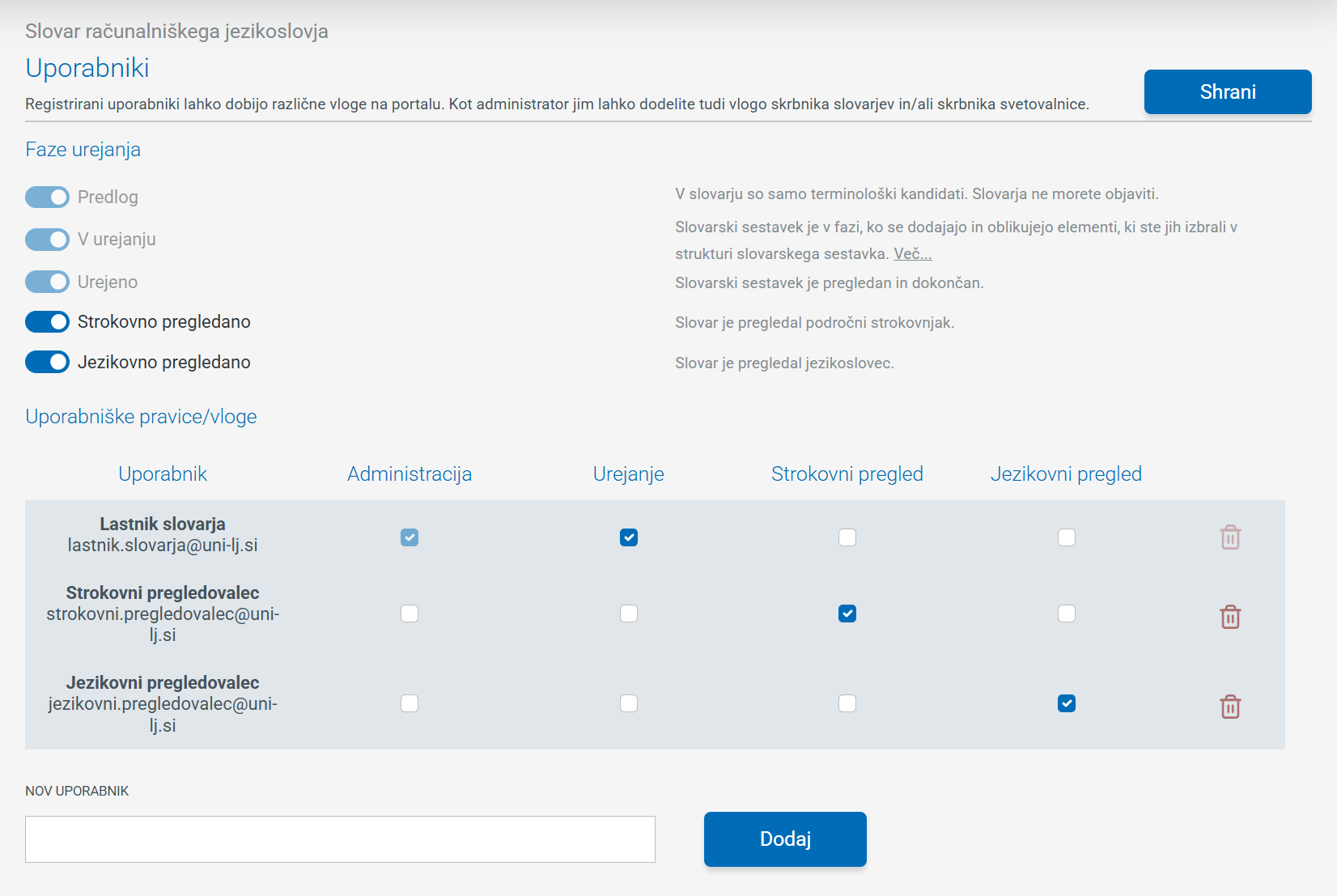Delete the Lastnik slovarja user row
This screenshot has width=1337, height=896.
pos(1230,537)
